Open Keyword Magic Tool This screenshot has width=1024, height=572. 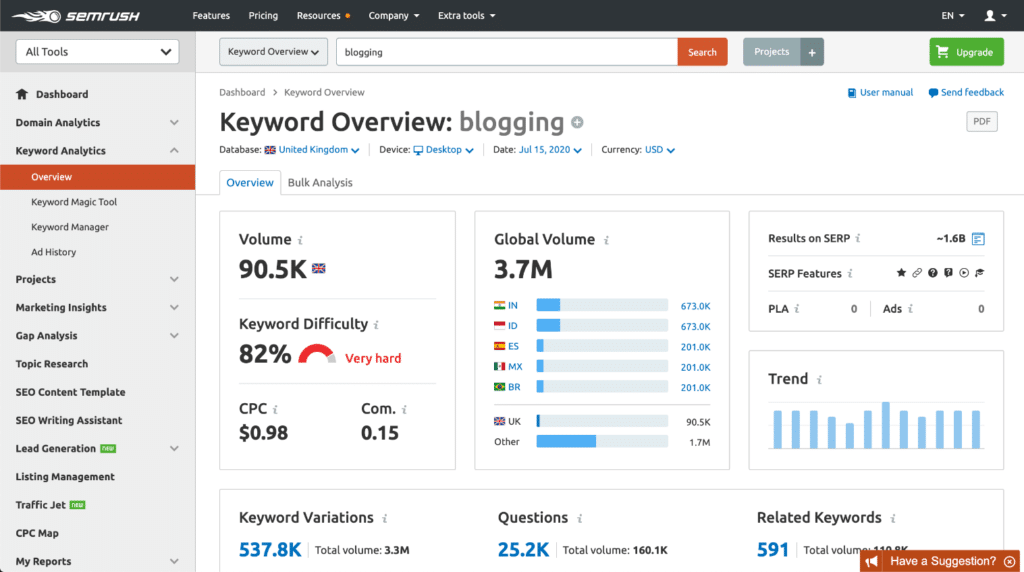pyautogui.click(x=74, y=202)
